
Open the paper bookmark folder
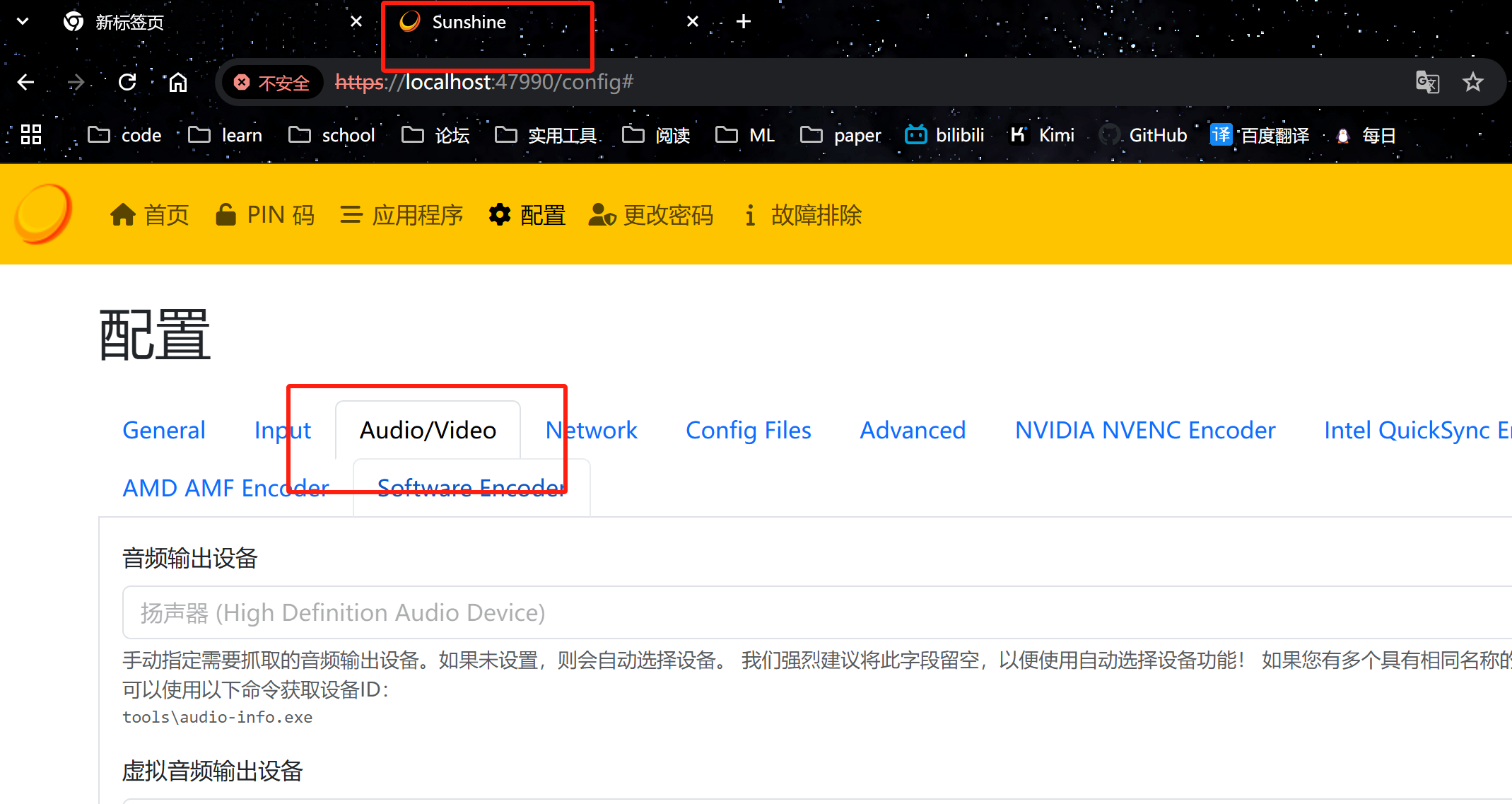pos(840,134)
